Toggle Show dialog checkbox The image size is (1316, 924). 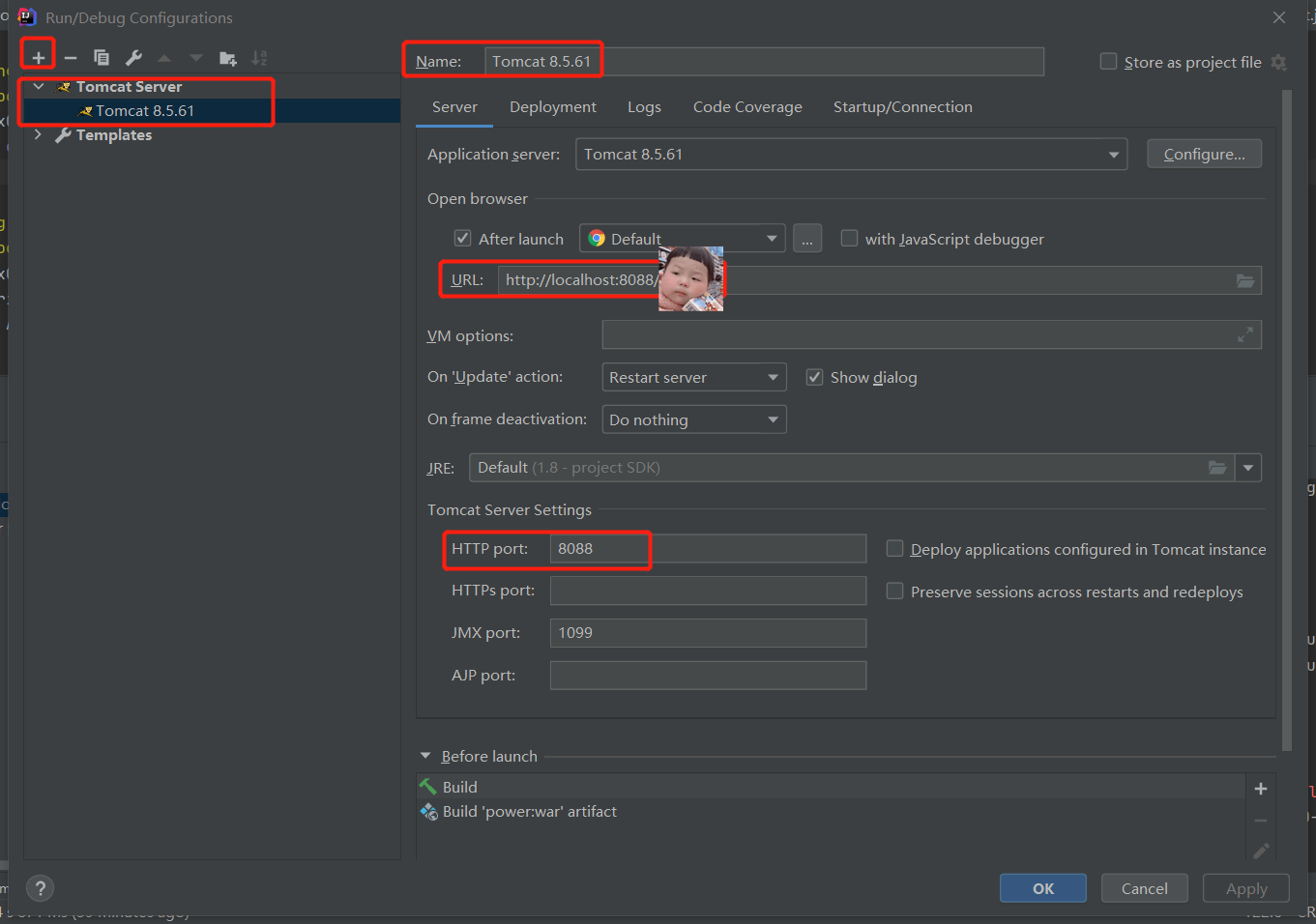tap(814, 377)
